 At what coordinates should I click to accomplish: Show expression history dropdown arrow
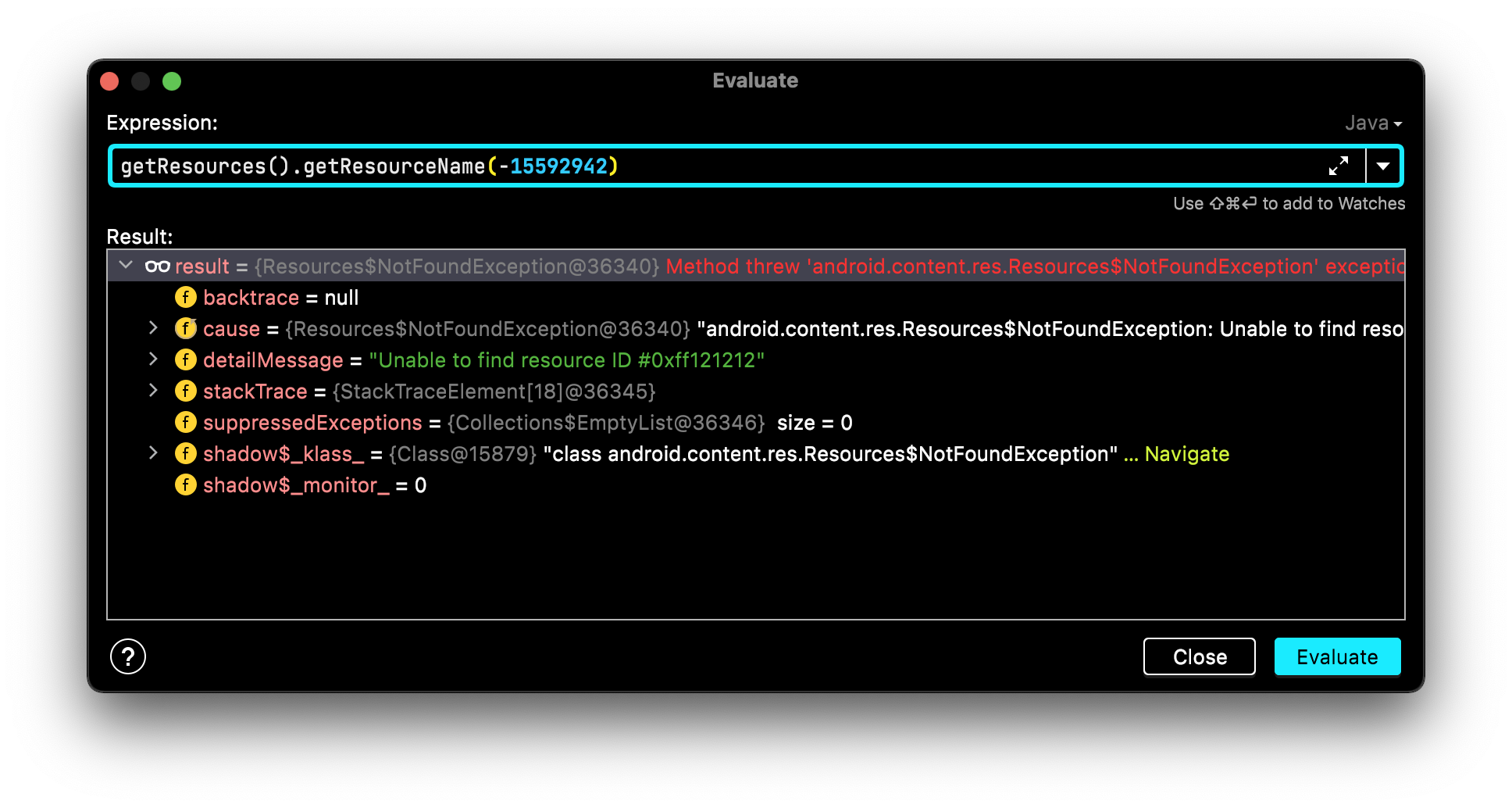1383,166
